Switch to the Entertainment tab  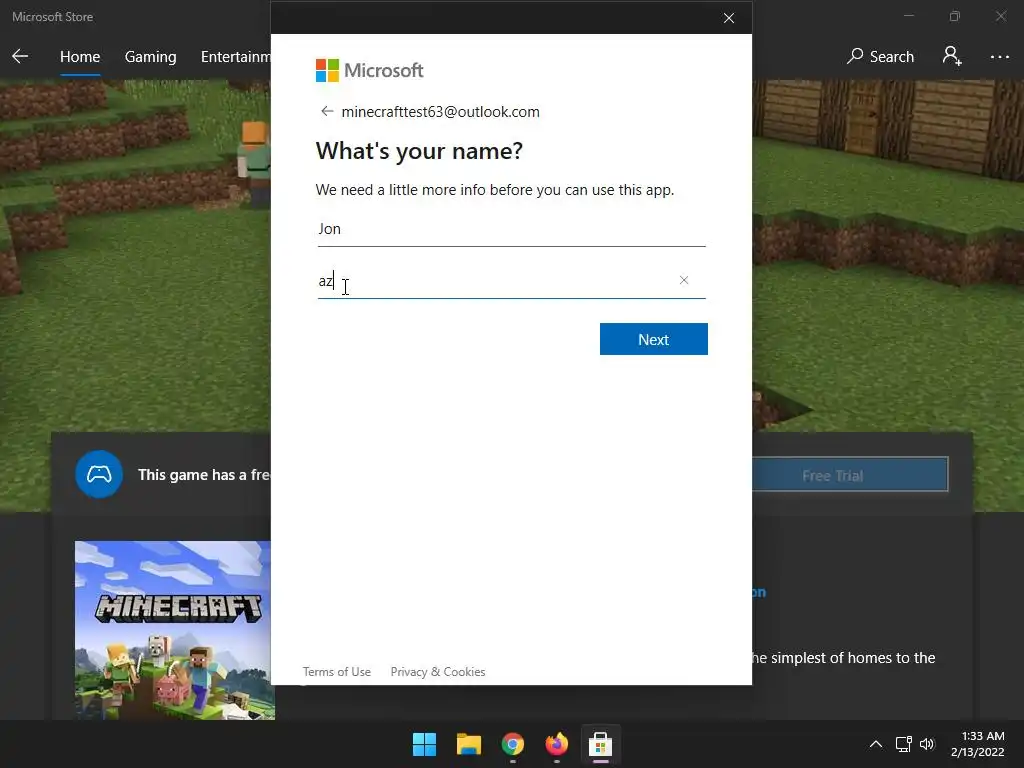[235, 57]
